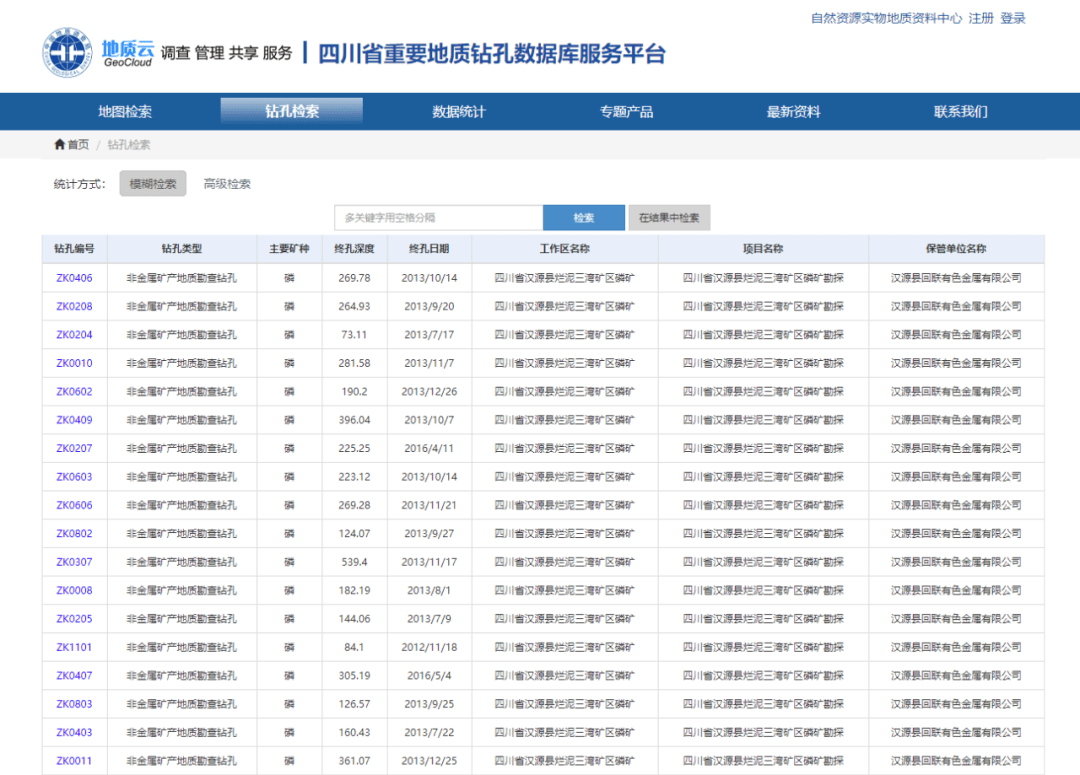The width and height of the screenshot is (1080, 775).
Task: Click the 注册 link at top
Action: [981, 18]
